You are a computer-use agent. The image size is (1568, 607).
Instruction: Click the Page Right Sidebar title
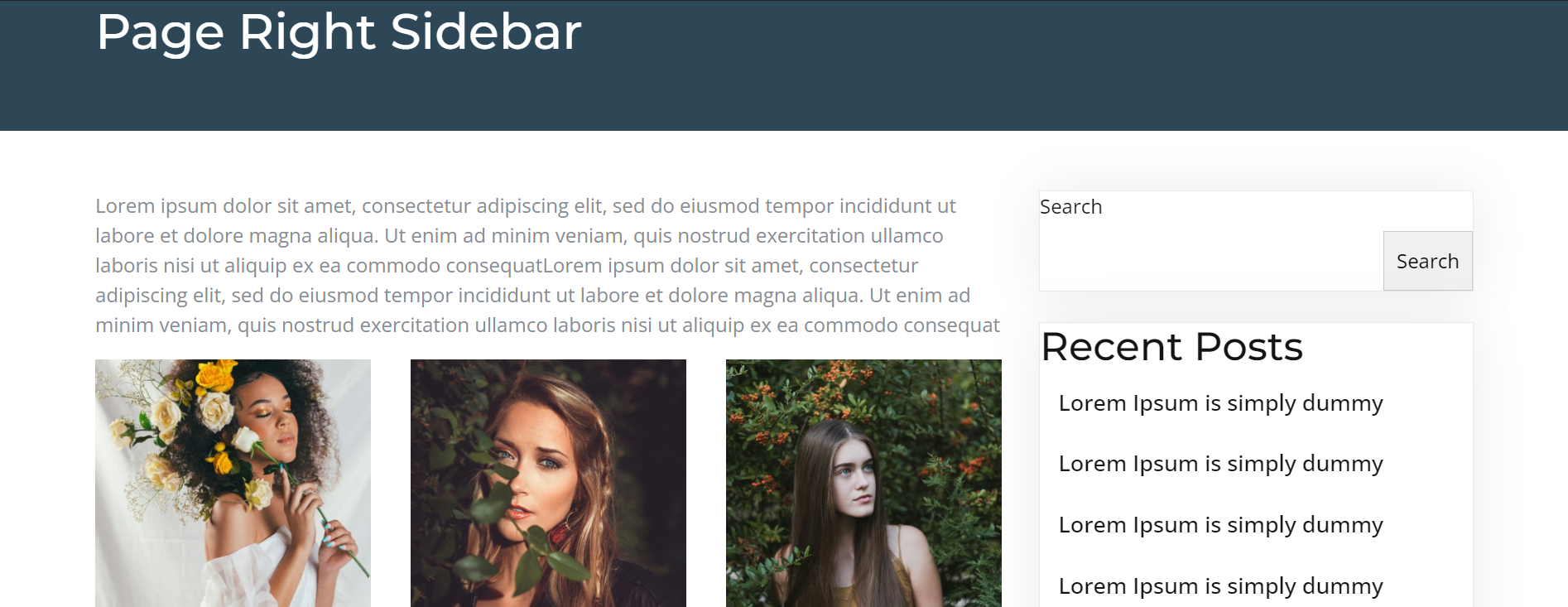click(x=339, y=31)
